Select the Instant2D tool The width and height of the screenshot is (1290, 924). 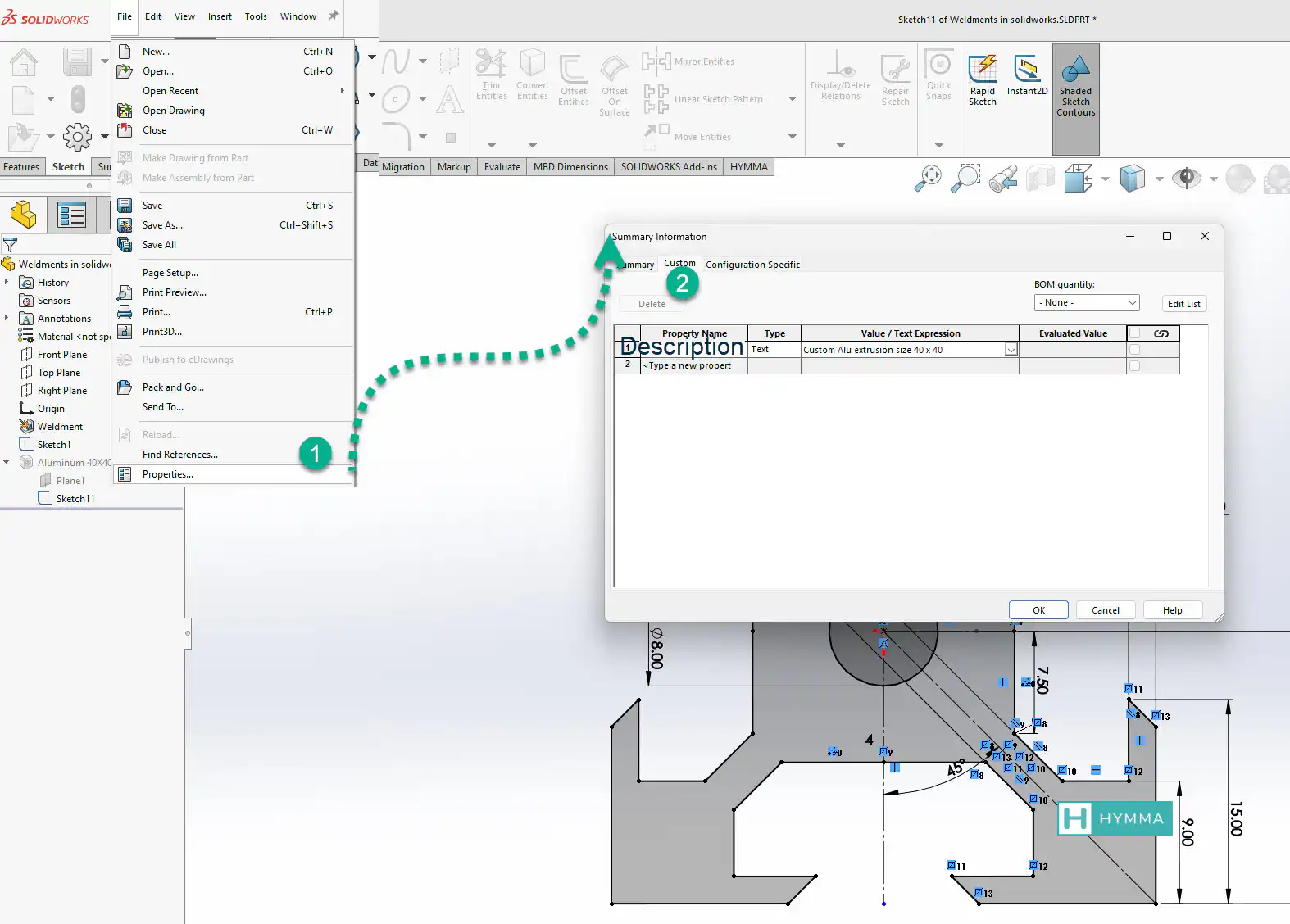1027,75
